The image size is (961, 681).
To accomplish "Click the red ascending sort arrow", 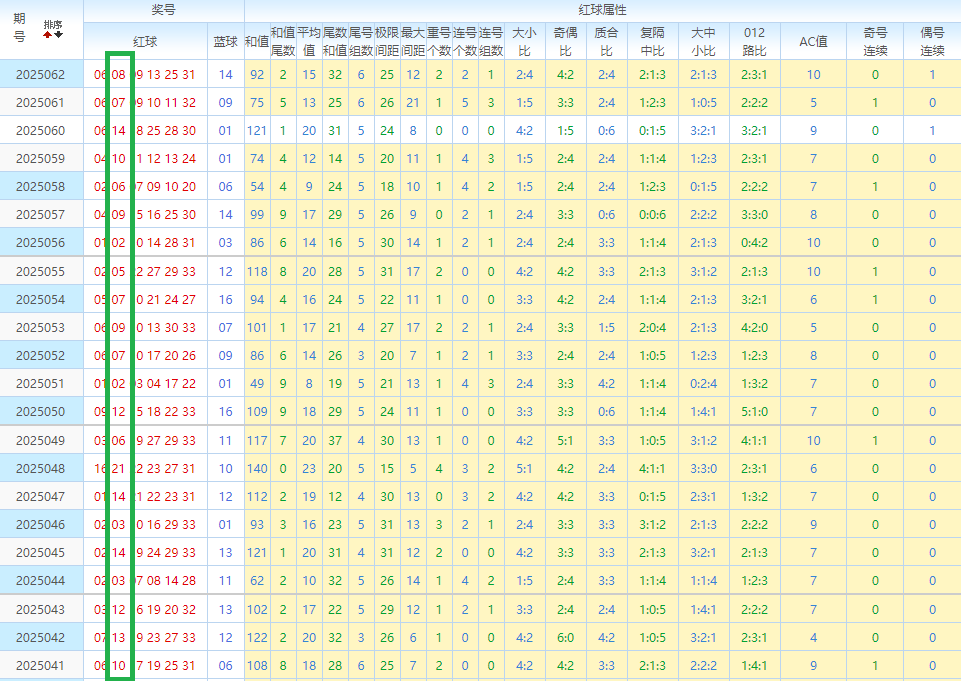I will 47,35.
